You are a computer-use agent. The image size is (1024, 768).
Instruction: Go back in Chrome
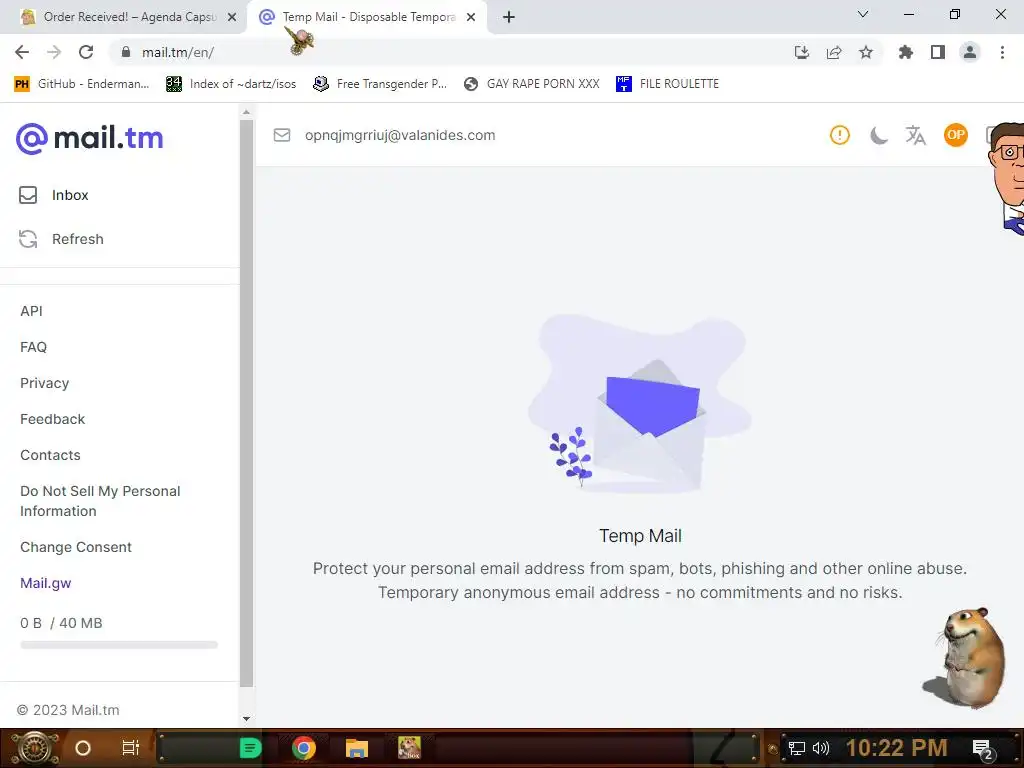pyautogui.click(x=22, y=52)
